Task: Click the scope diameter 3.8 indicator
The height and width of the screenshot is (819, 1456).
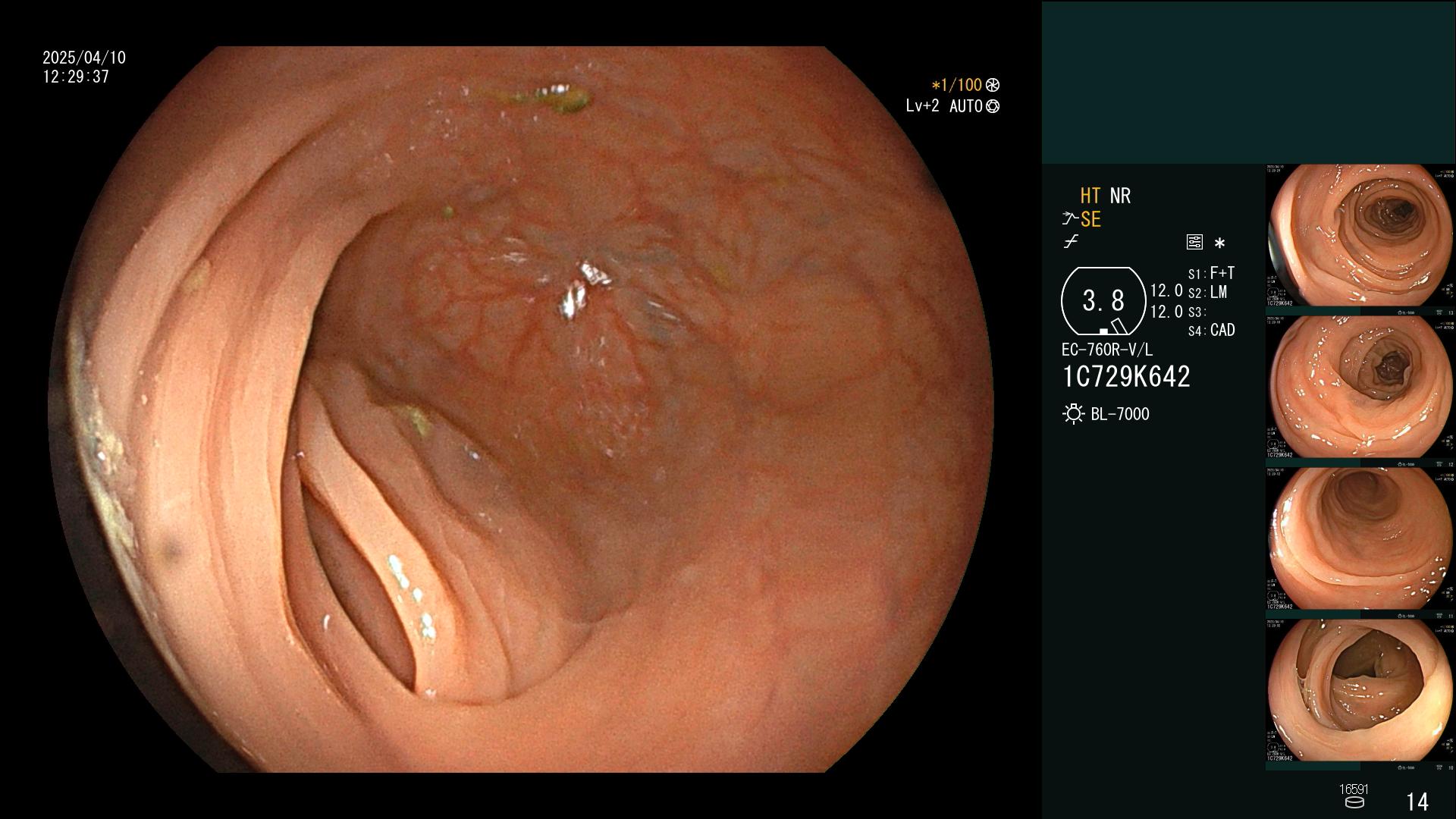Action: click(1103, 301)
